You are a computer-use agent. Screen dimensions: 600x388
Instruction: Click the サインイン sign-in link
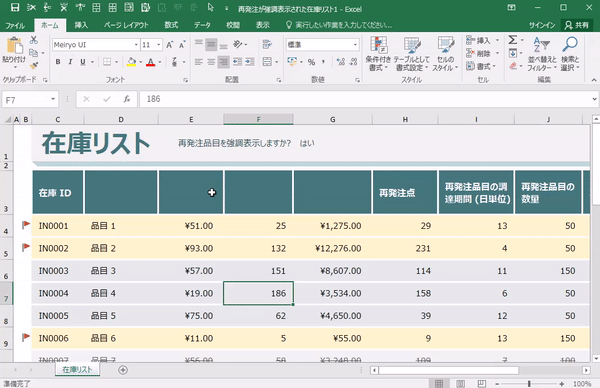pyautogui.click(x=542, y=25)
